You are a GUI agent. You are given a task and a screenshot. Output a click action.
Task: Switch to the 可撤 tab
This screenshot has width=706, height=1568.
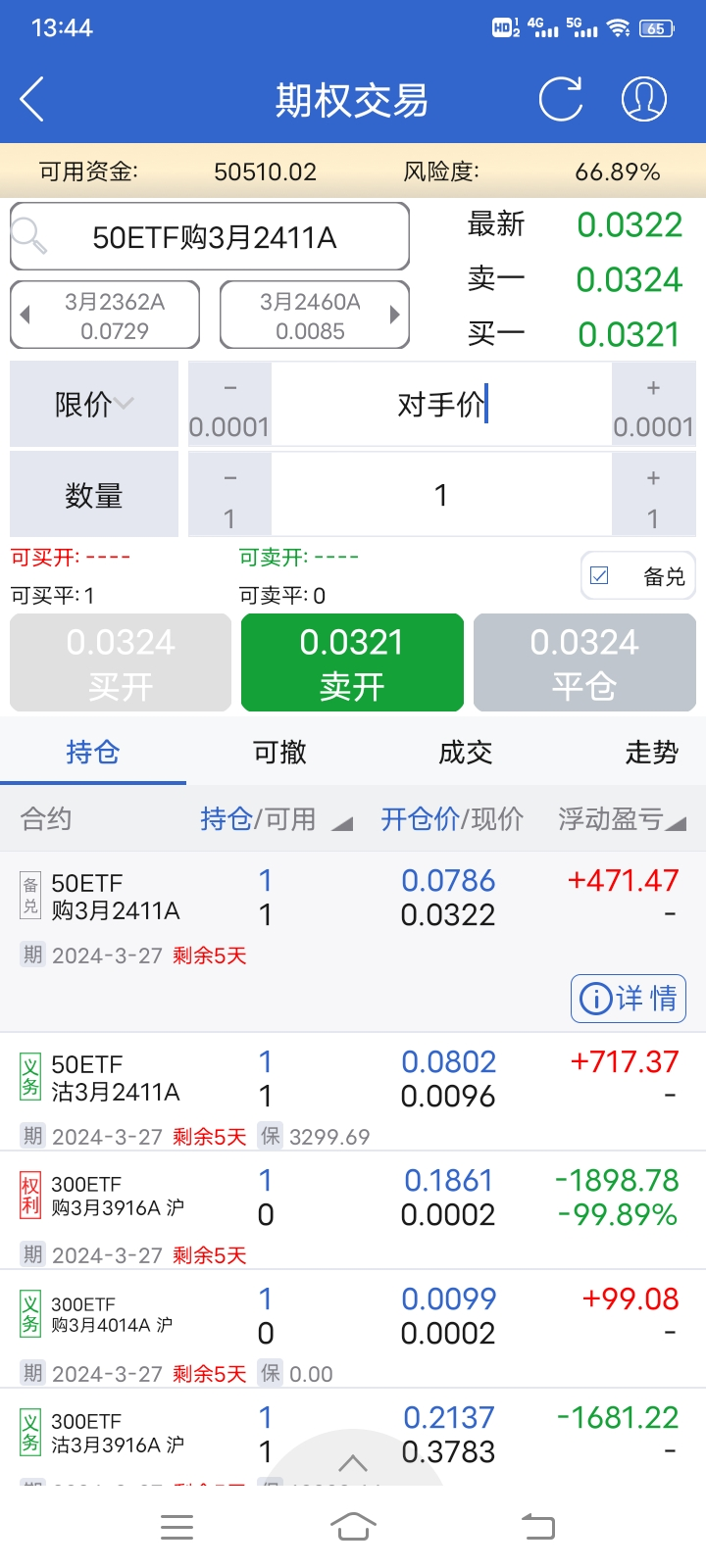[279, 753]
